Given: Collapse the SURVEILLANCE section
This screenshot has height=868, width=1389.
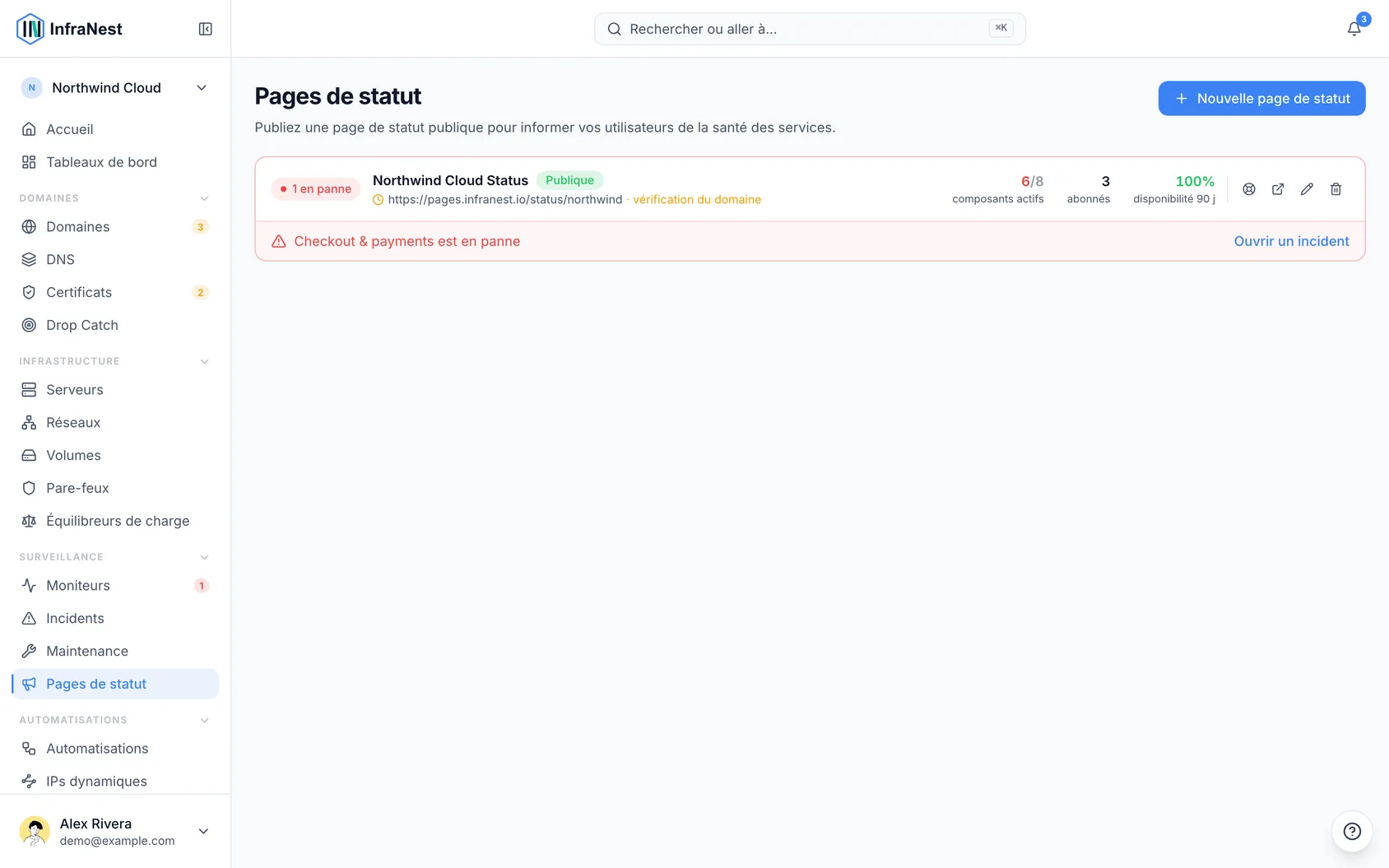Looking at the screenshot, I should pos(205,557).
